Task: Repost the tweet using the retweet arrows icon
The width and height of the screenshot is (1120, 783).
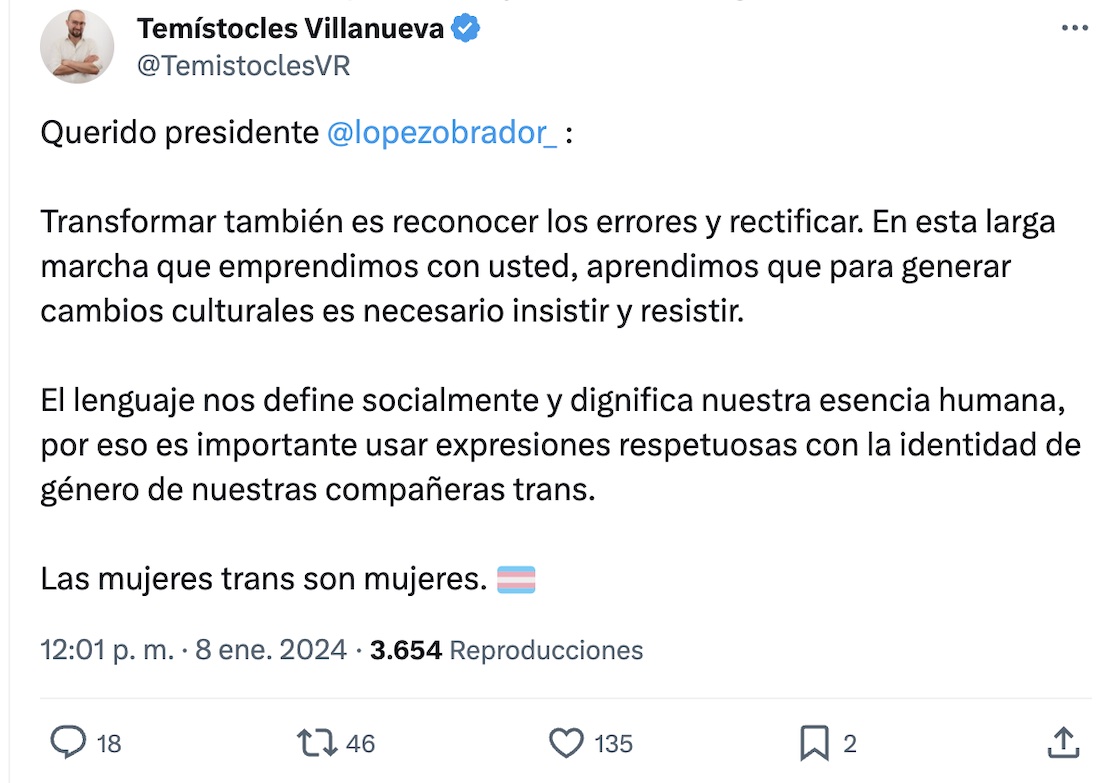Action: 318,743
